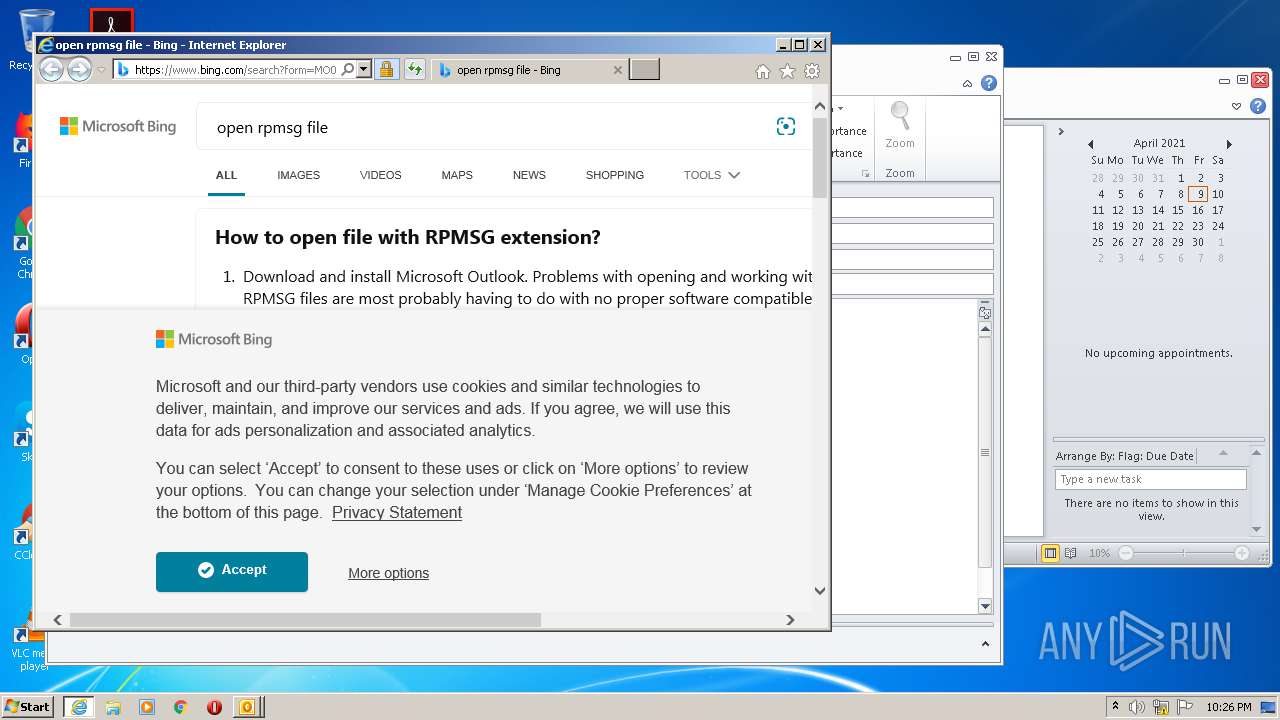The width and height of the screenshot is (1280, 720).
Task: Open address bar URL dropdown arrow
Action: (x=363, y=70)
